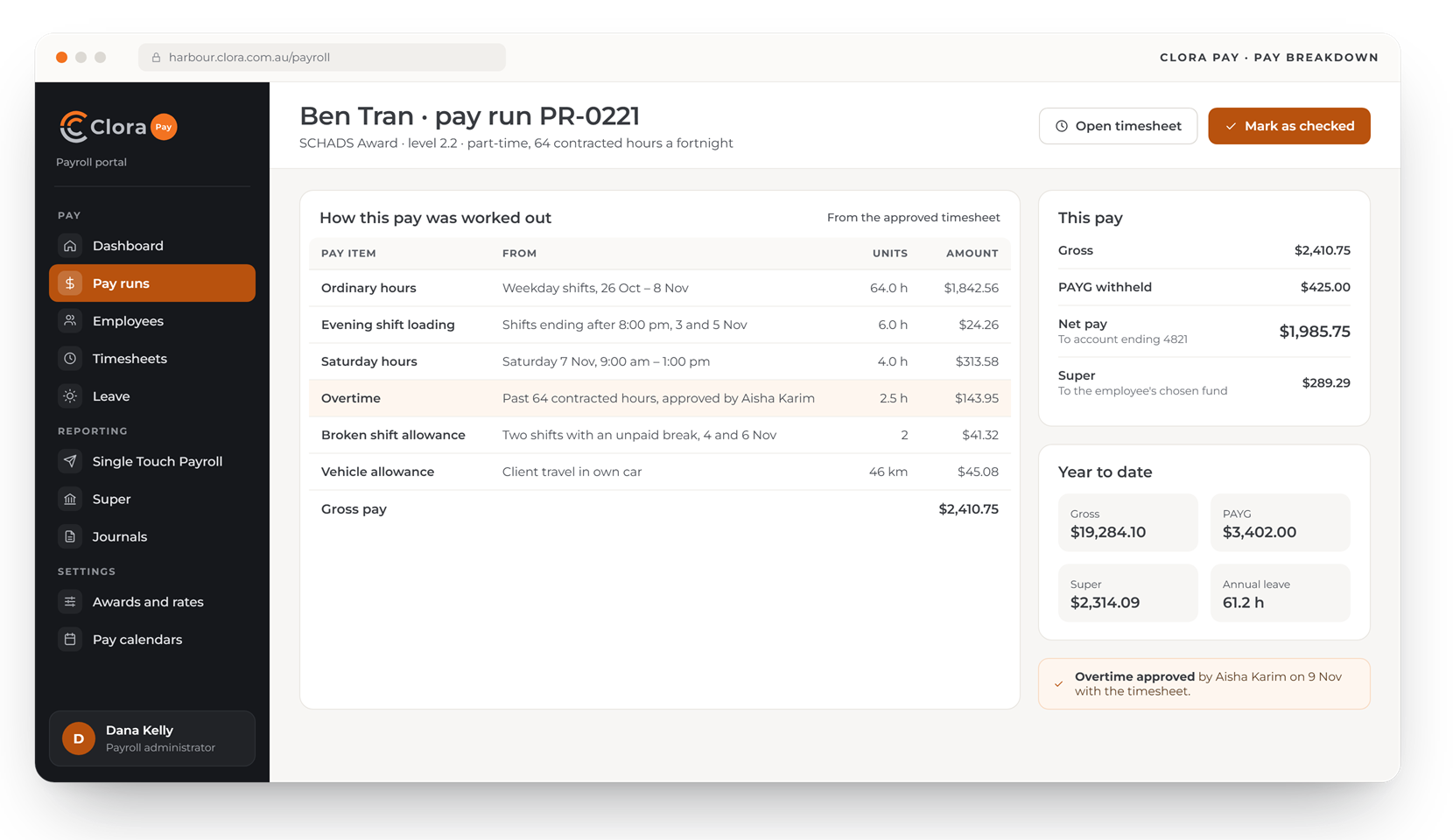Image resolution: width=1453 pixels, height=840 pixels.
Task: Open Awards and rates settings
Action: point(152,602)
